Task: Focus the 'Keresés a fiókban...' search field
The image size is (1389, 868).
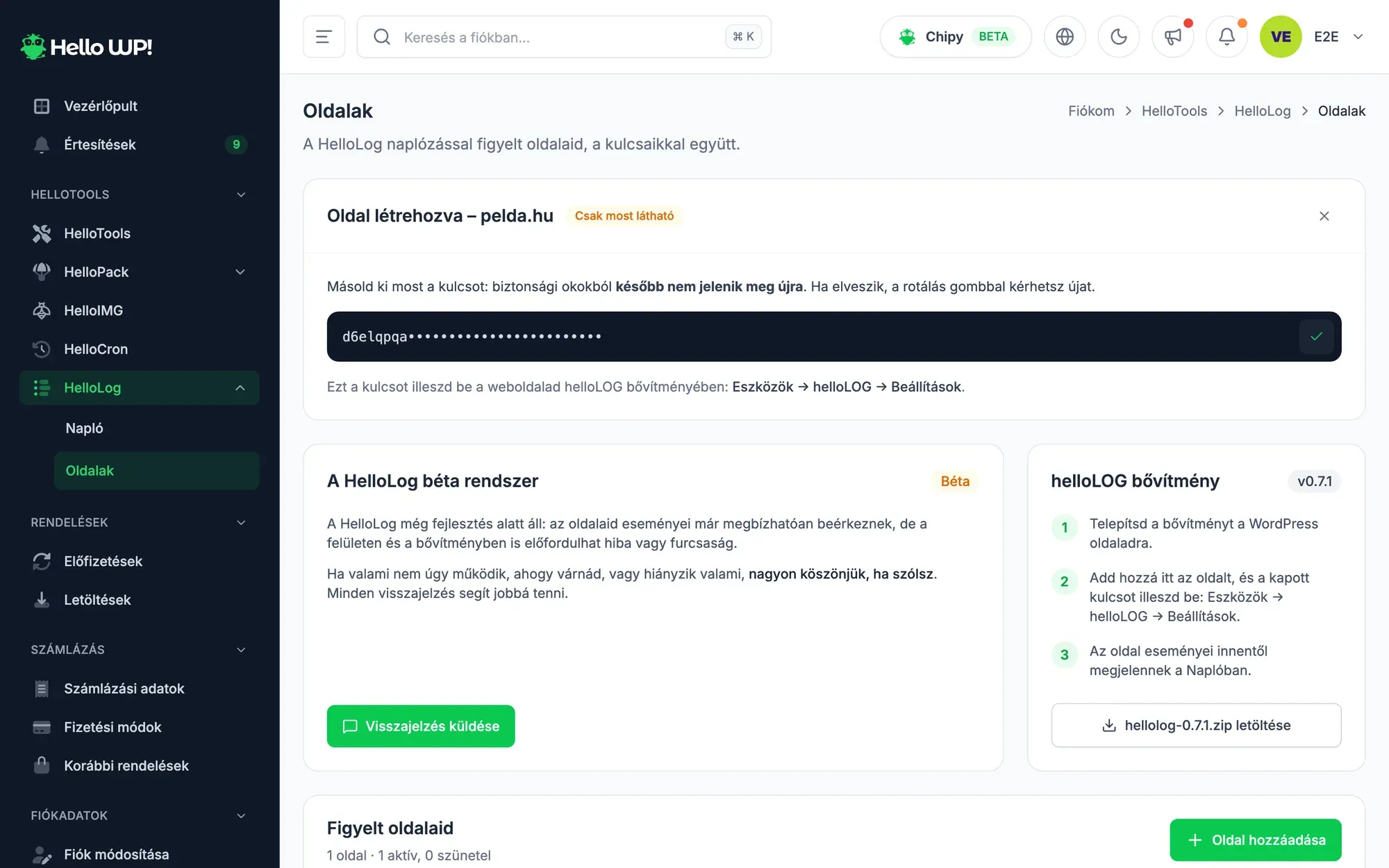Action: coord(564,37)
